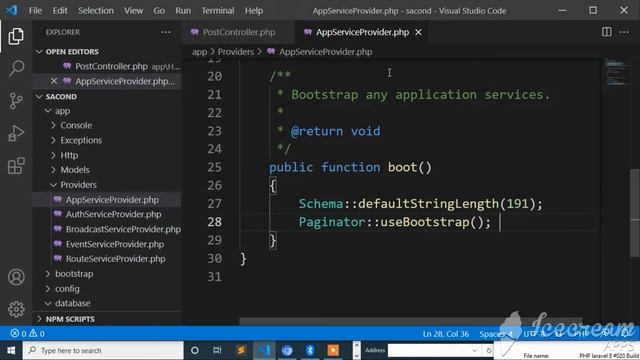This screenshot has width=640, height=360.
Task: Click the code minimap preview
Action: click(616, 72)
